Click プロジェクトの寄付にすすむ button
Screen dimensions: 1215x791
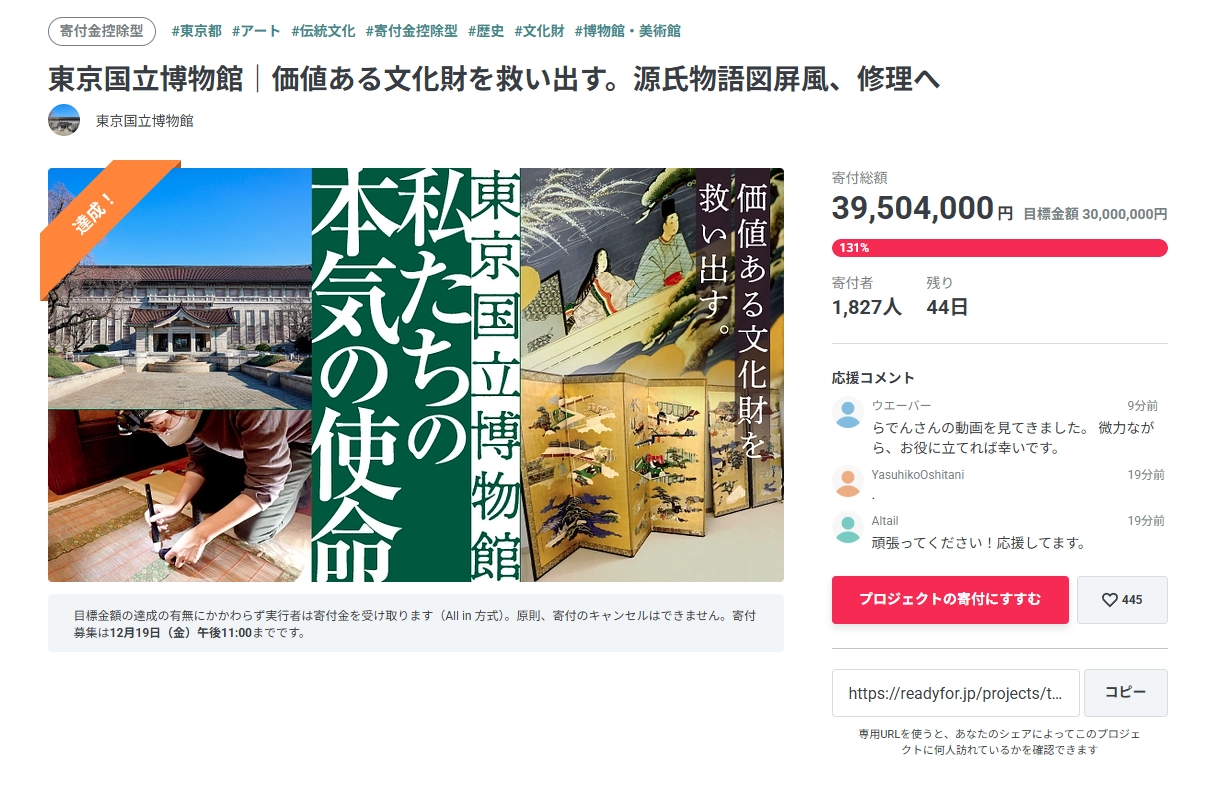tap(950, 600)
